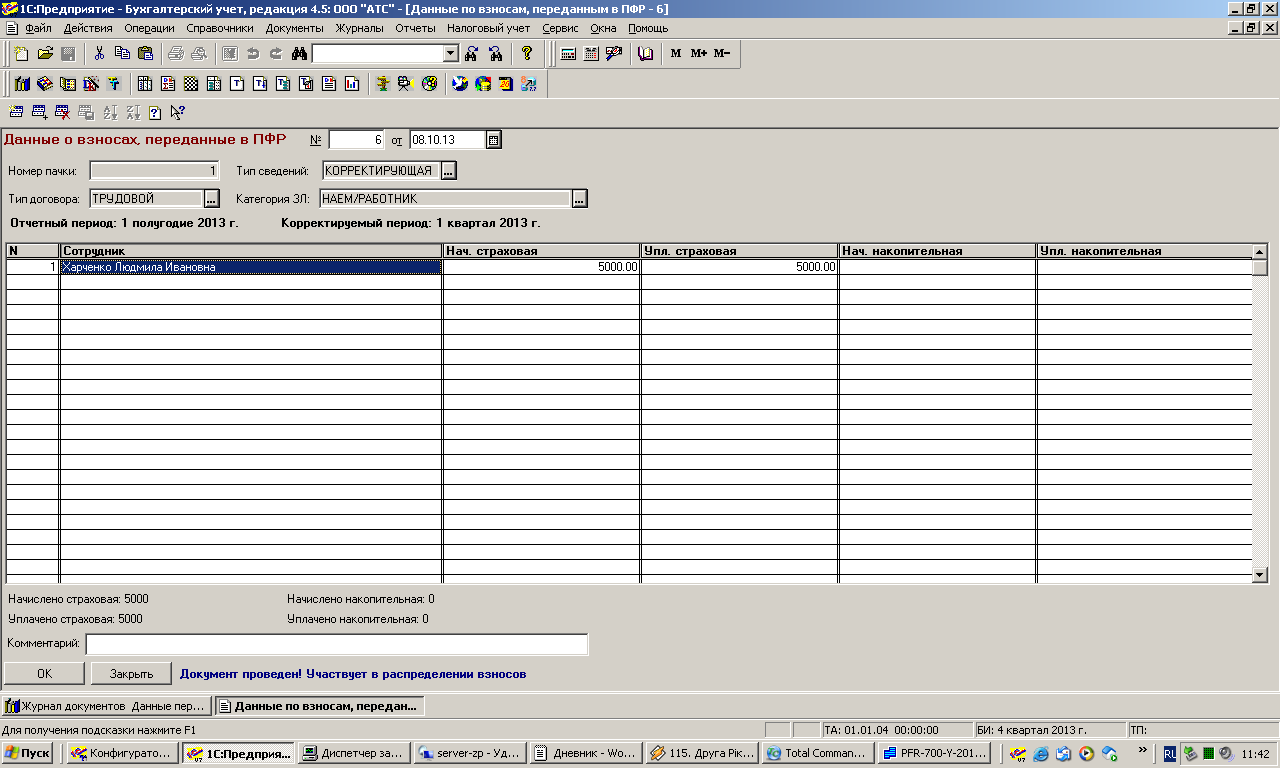This screenshot has height=768, width=1280.
Task: Click the Delete row icon with red cross
Action: point(63,112)
